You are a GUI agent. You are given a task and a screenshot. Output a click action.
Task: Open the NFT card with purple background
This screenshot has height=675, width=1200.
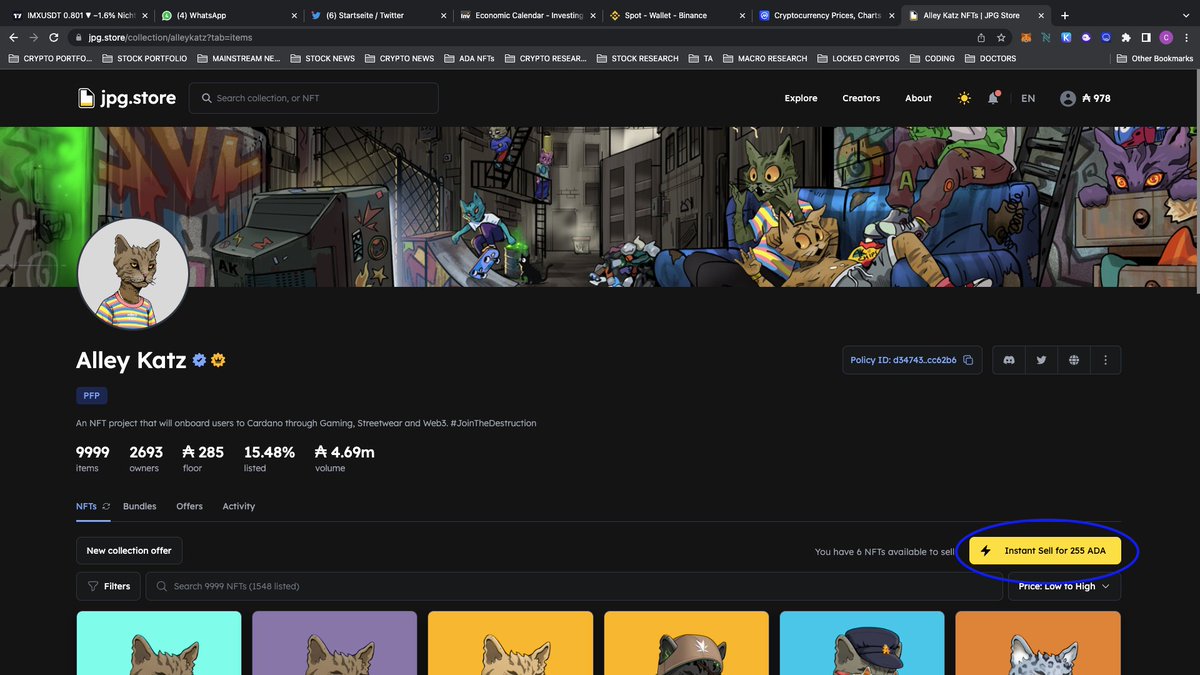click(334, 643)
